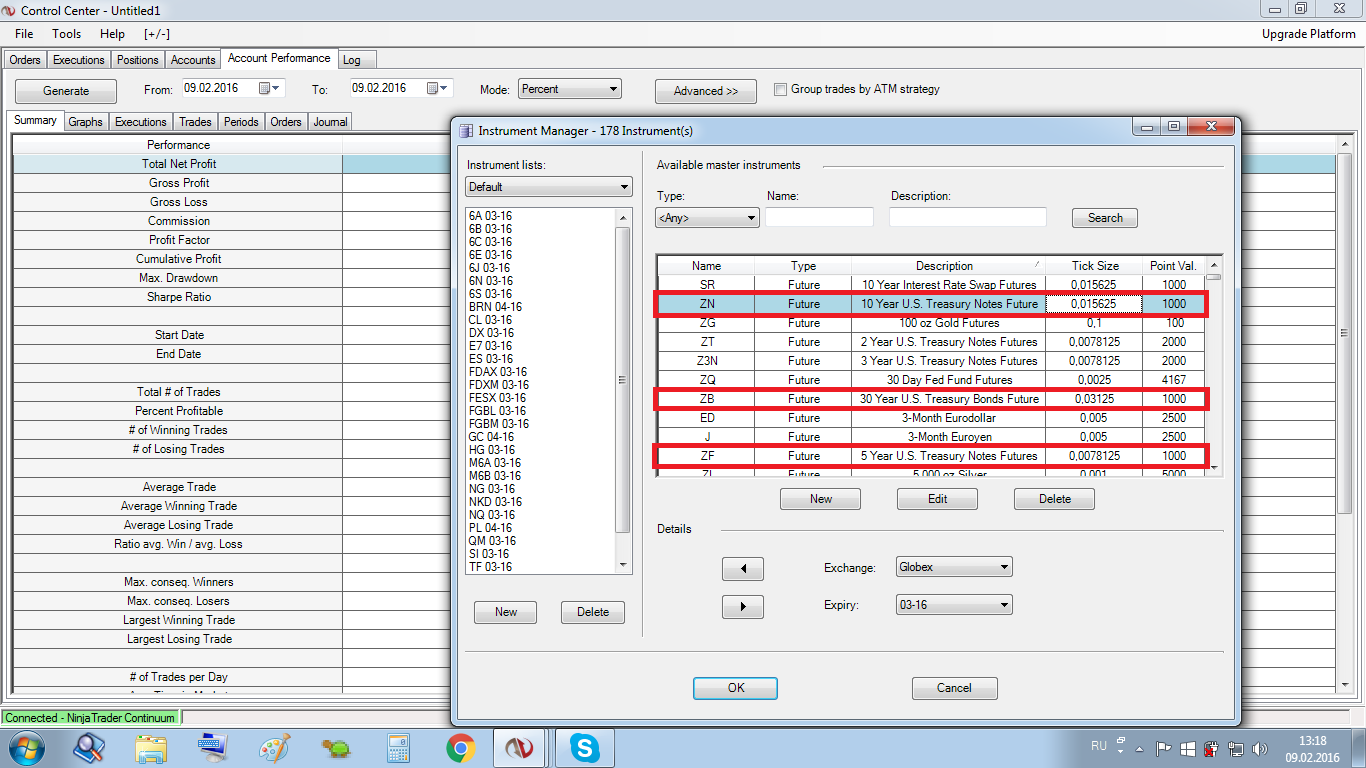Screen dimensions: 1366x768
Task: Open the Mode Percent dropdown
Action: [x=570, y=89]
